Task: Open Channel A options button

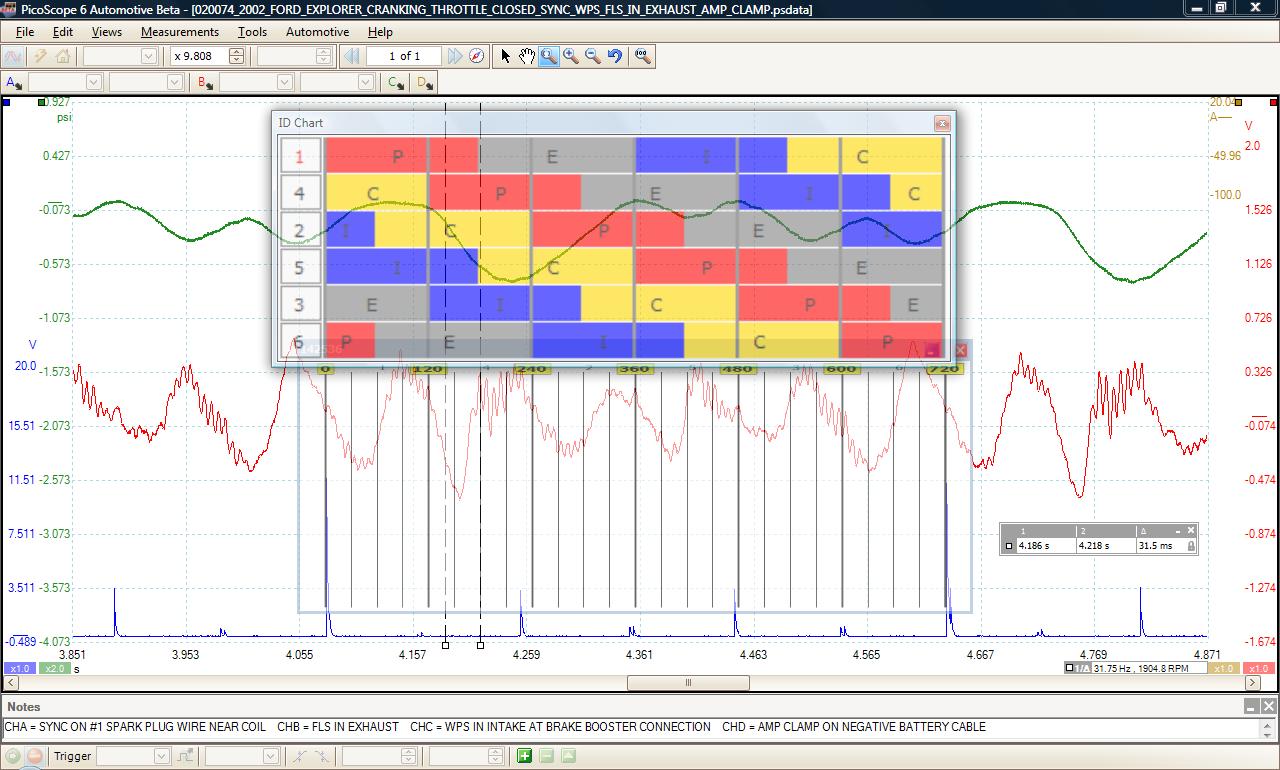Action: (14, 82)
